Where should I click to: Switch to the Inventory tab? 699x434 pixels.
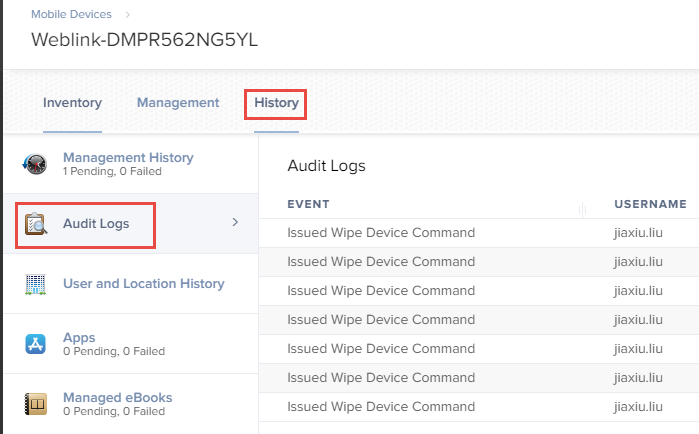coord(72,102)
